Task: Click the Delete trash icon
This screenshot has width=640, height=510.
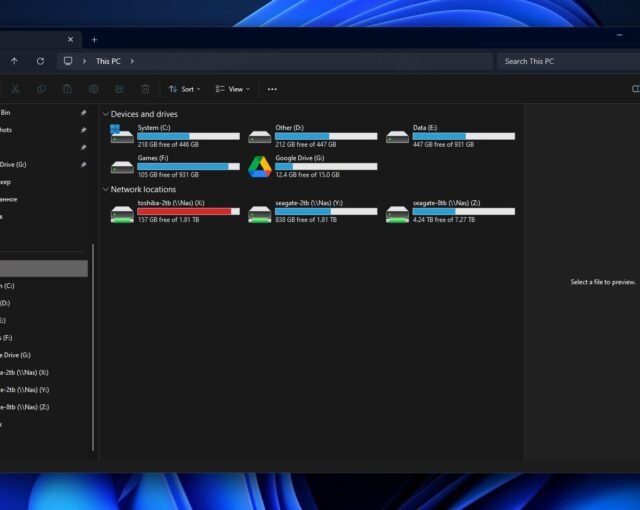Action: point(145,89)
